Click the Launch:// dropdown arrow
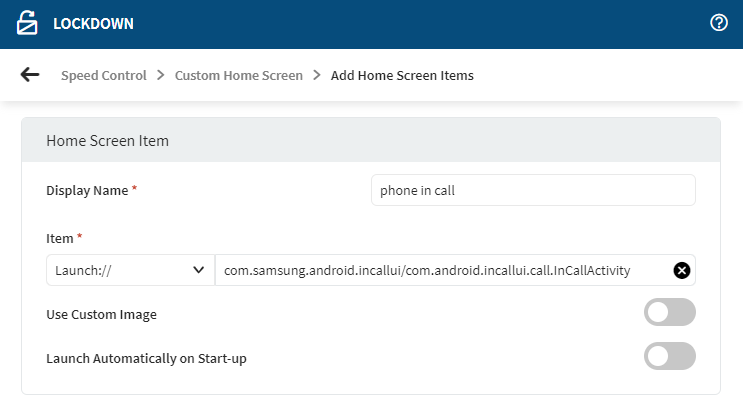Image resolution: width=743 pixels, height=415 pixels. [x=198, y=270]
